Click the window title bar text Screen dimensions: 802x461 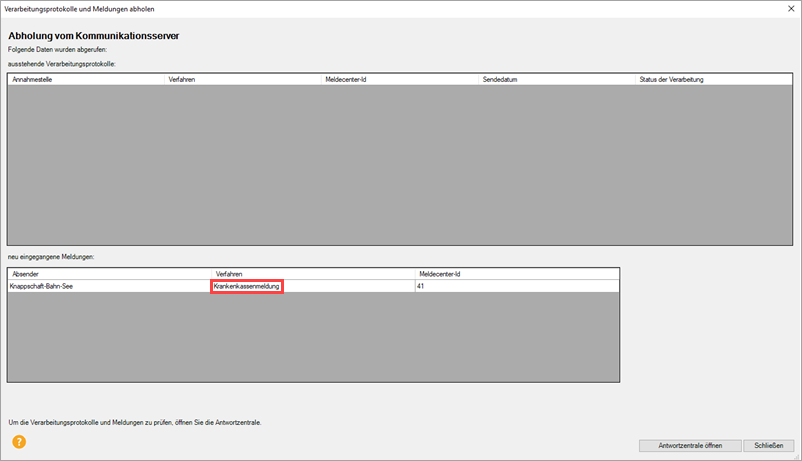[x=80, y=8]
